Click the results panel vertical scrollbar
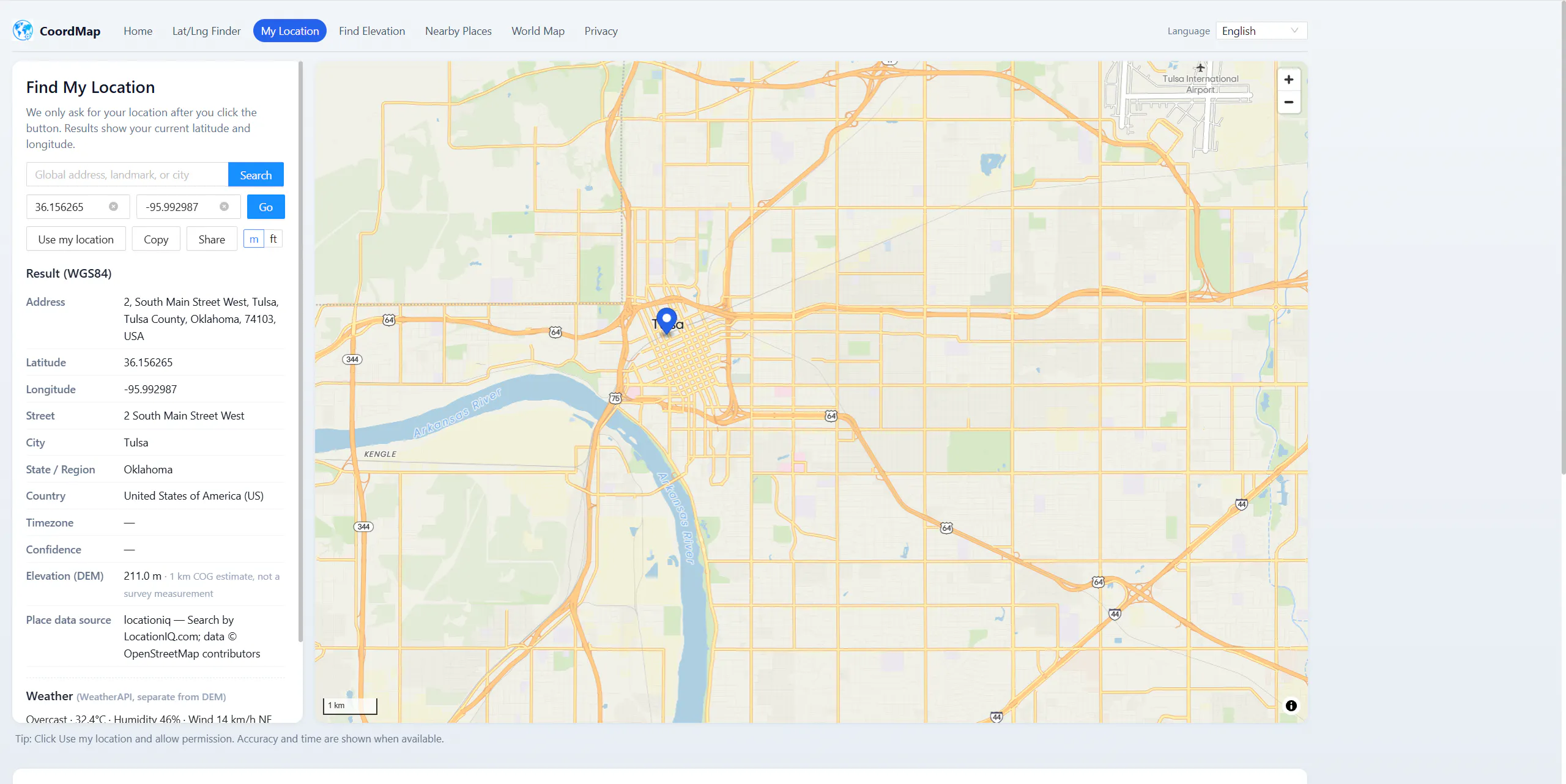1566x784 pixels. click(x=300, y=352)
